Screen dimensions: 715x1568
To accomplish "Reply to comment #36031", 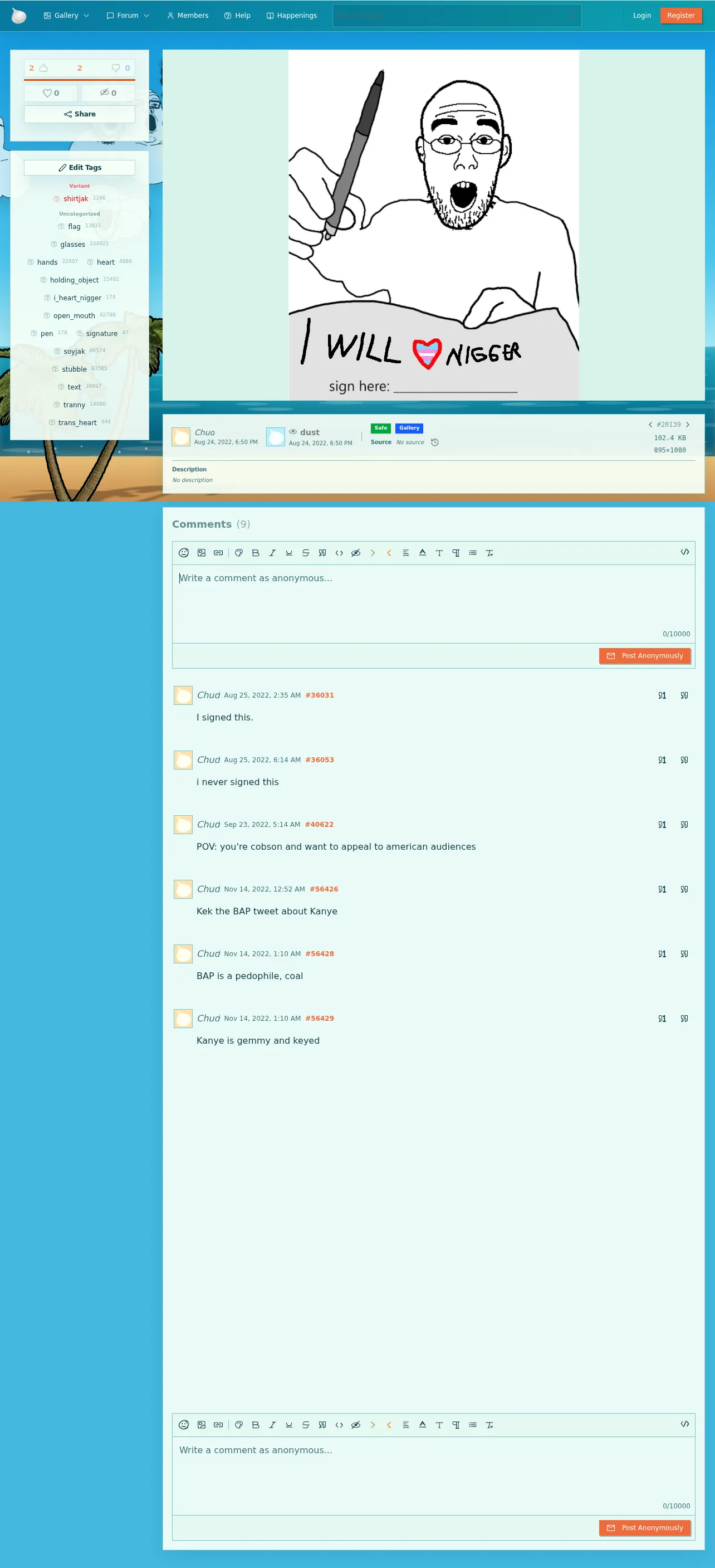I will (x=662, y=695).
